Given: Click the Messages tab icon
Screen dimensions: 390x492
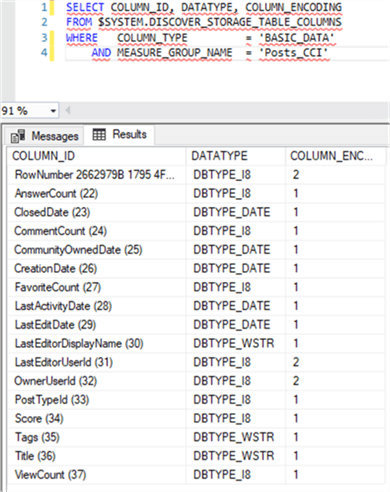Looking at the screenshot, I should (x=18, y=136).
